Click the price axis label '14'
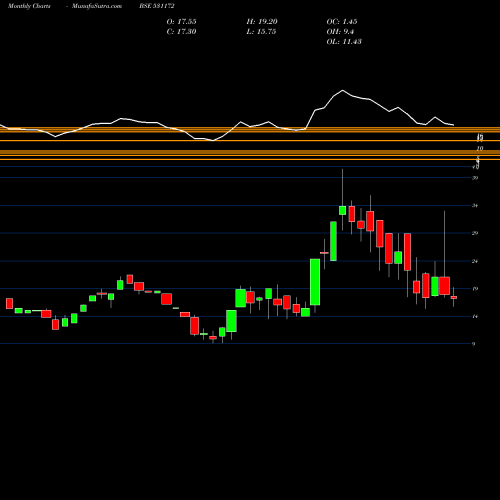 [475, 316]
